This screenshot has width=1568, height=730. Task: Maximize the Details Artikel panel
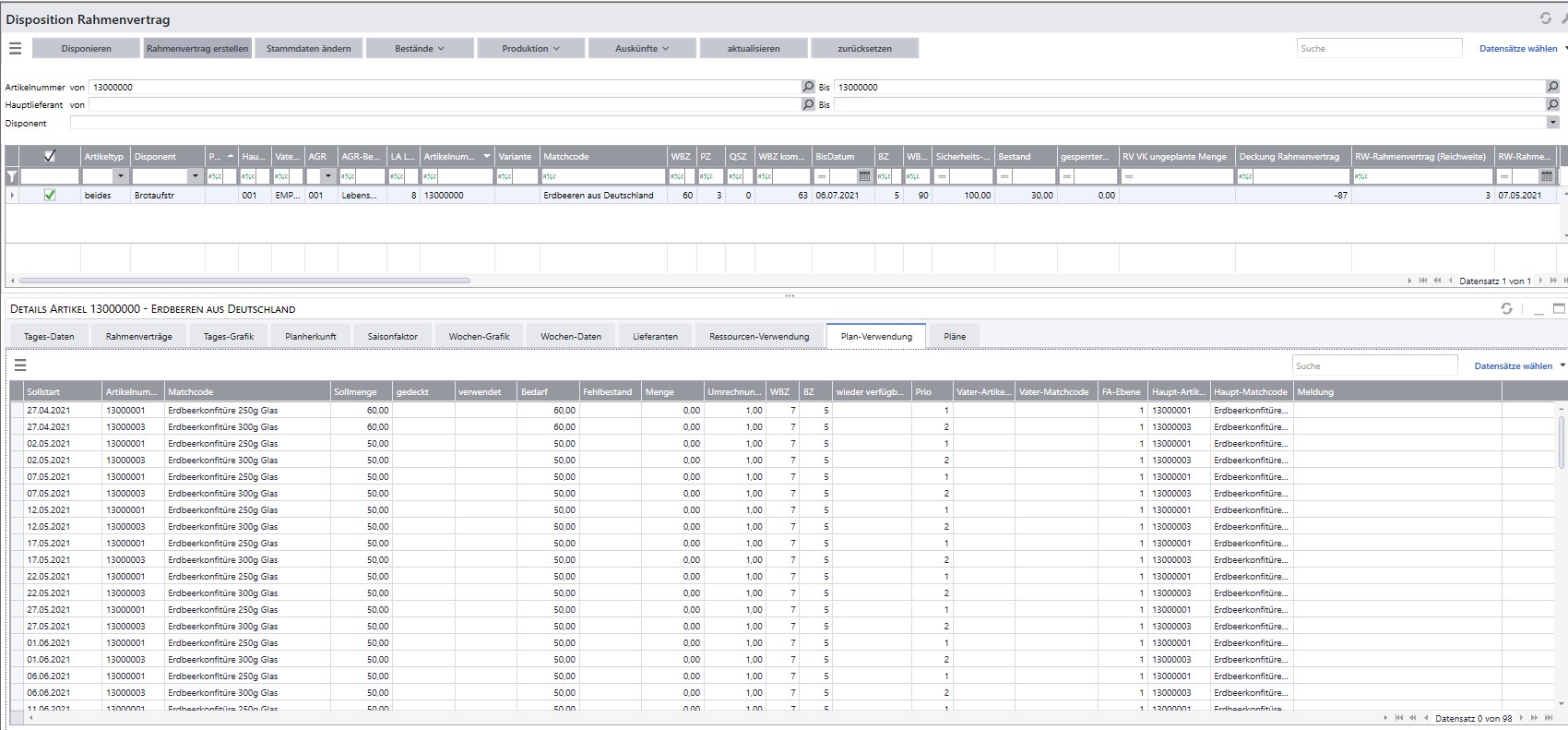tap(1560, 309)
